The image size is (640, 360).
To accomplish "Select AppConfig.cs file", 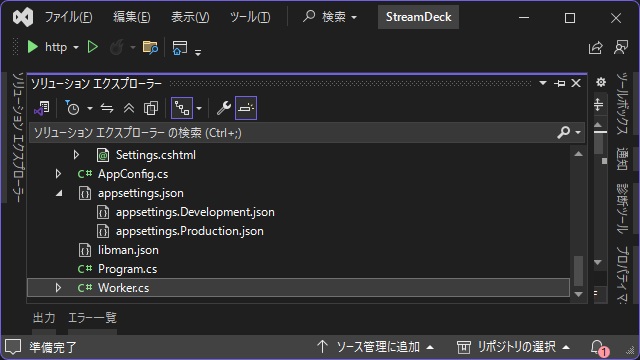I will click(133, 174).
